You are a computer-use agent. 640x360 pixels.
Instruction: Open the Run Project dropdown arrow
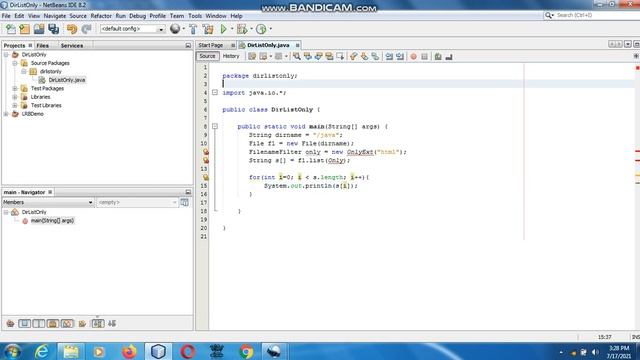(232, 29)
